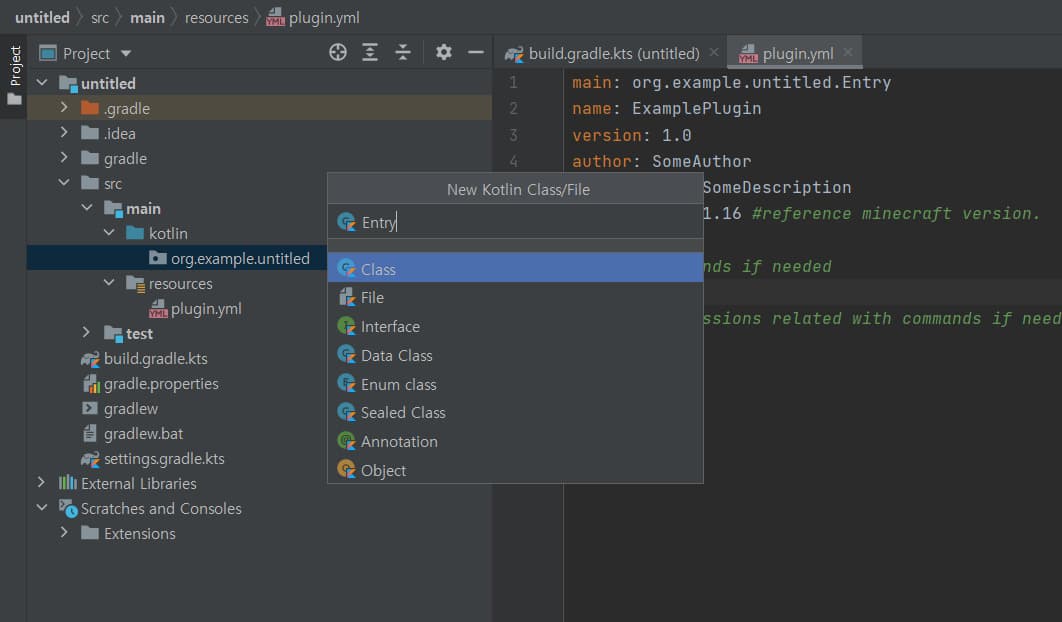Click the class name input field
The height and width of the screenshot is (622, 1062).
point(520,222)
